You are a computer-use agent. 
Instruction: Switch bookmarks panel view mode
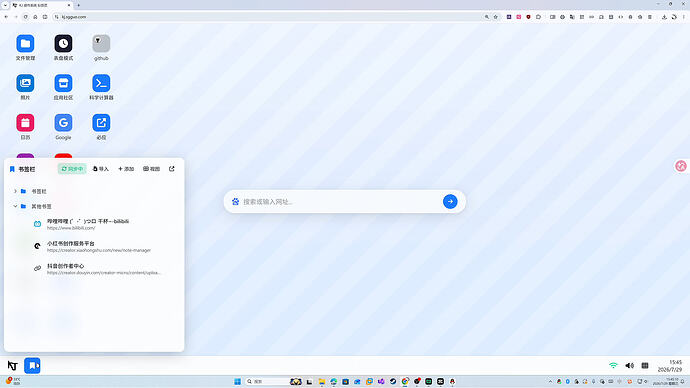151,169
